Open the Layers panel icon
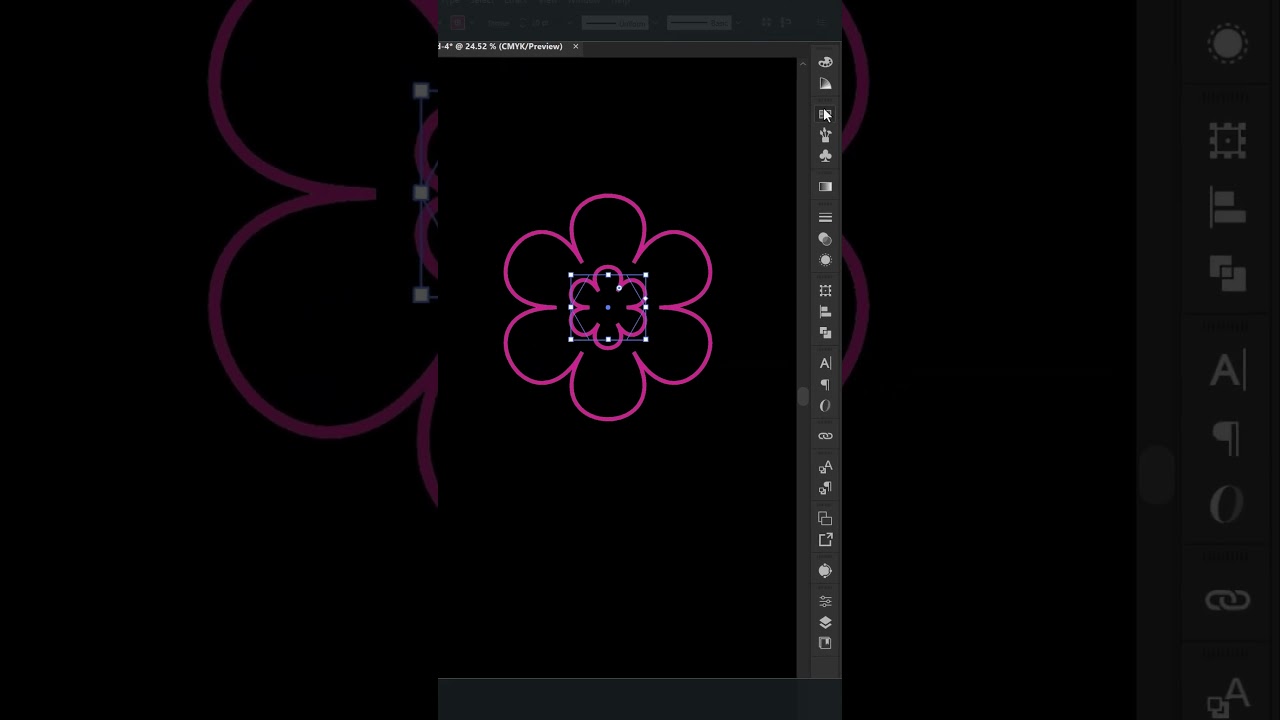Screen dimensions: 1280x720 click(825, 622)
